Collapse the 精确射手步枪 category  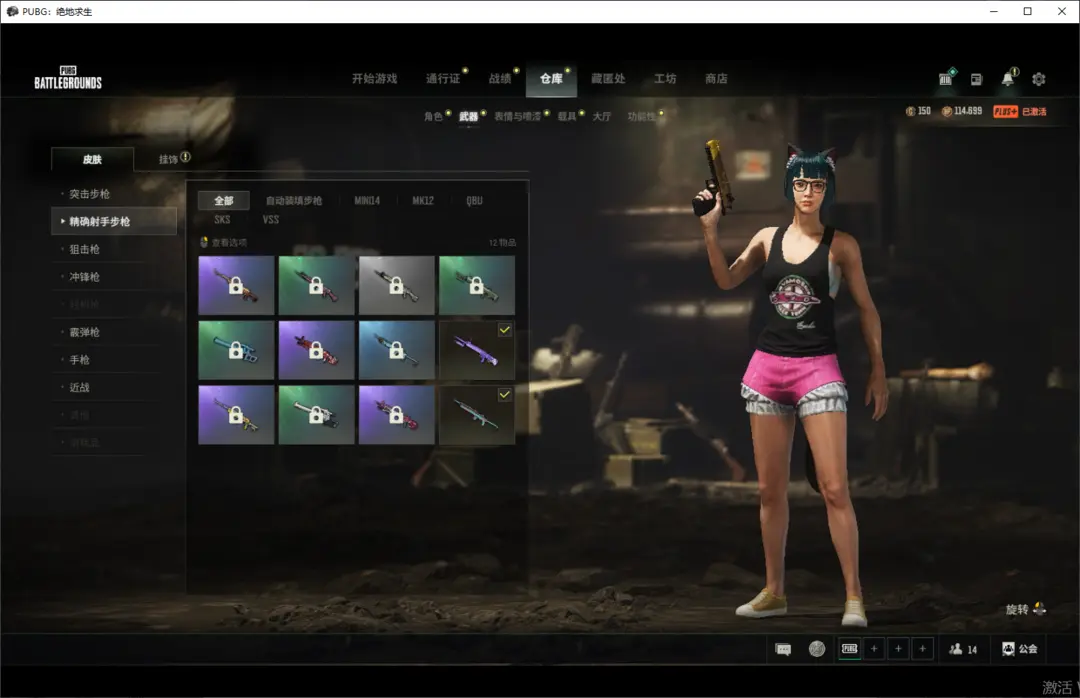point(114,221)
